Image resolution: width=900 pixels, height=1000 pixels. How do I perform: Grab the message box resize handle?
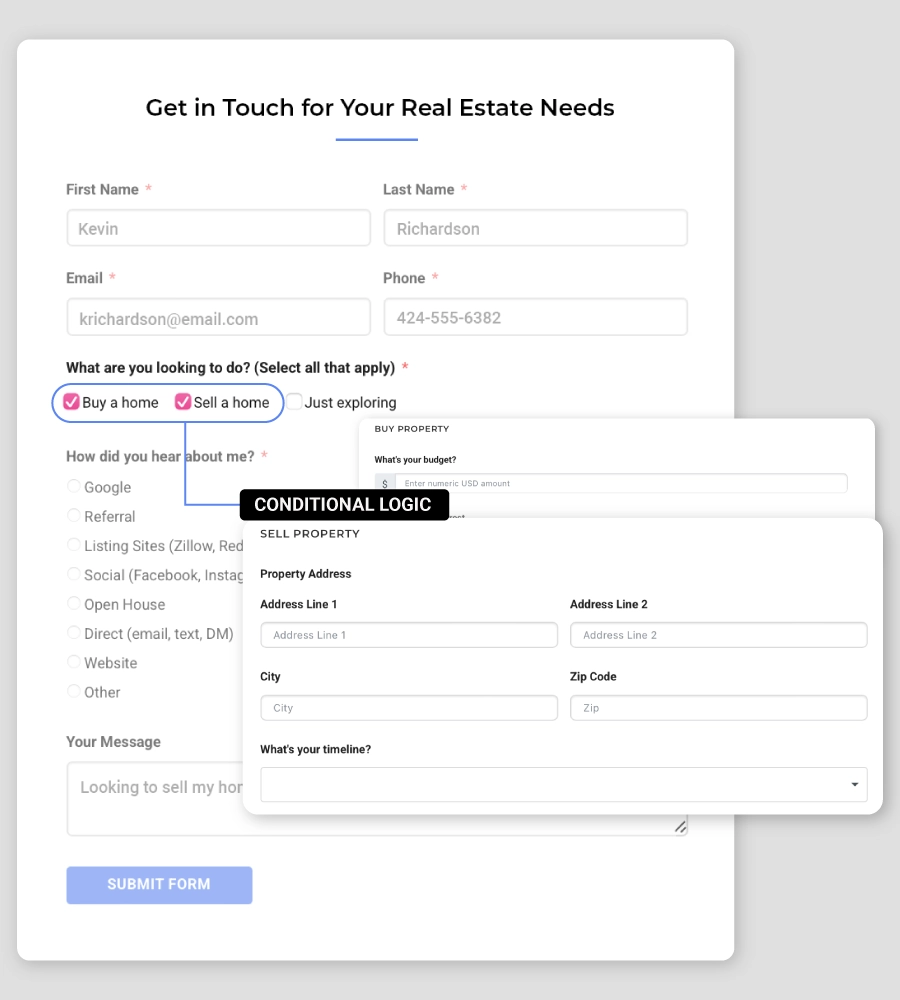pyautogui.click(x=680, y=827)
